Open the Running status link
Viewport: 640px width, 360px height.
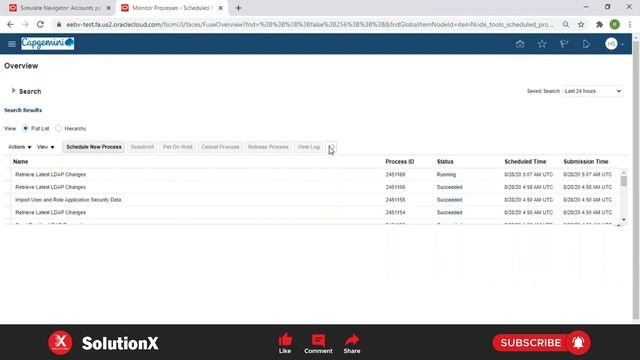(x=446, y=174)
